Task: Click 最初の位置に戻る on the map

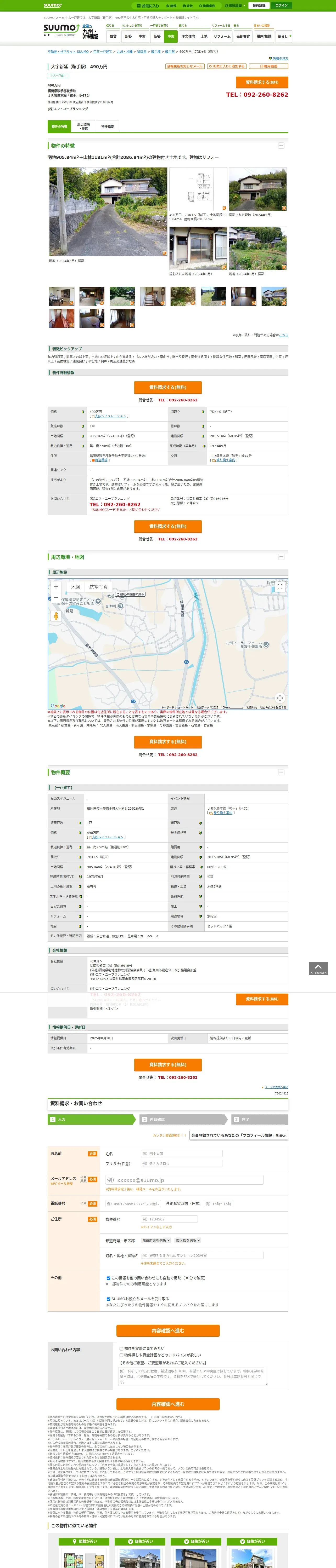Action: pyautogui.click(x=131, y=594)
